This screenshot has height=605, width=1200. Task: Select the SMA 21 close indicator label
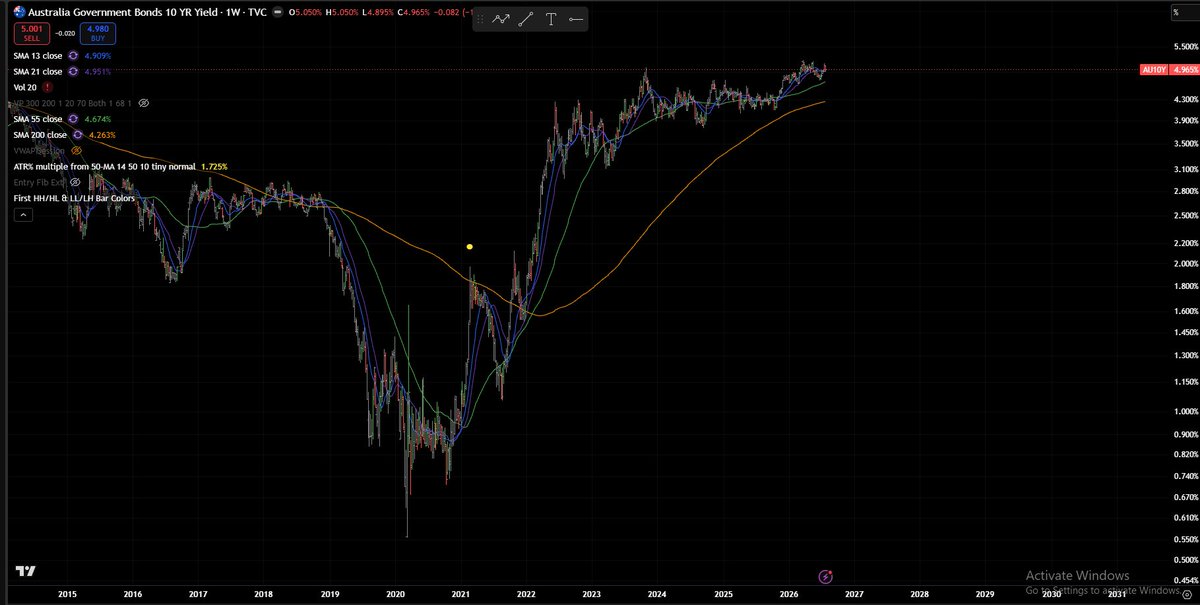pyautogui.click(x=37, y=72)
